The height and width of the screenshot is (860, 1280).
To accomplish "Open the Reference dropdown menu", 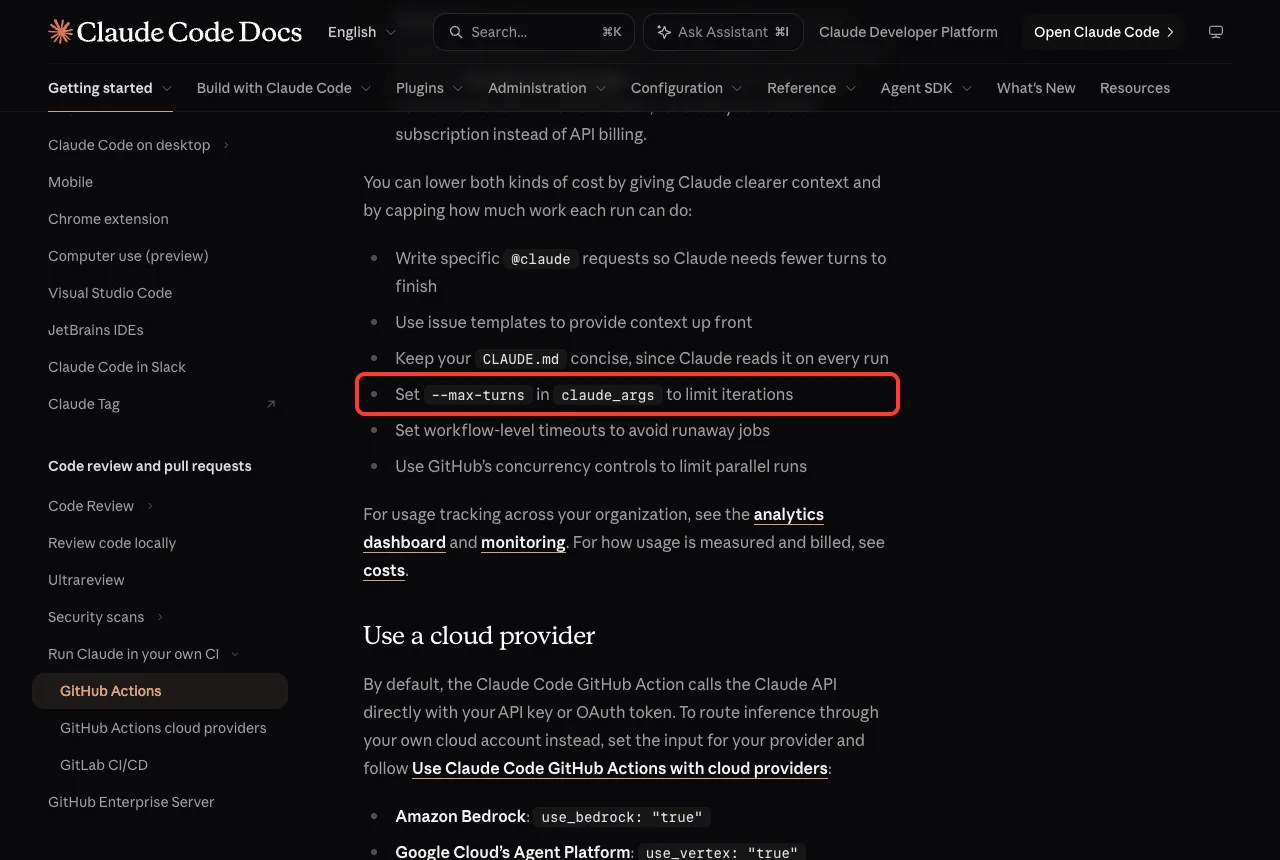I will 812,88.
